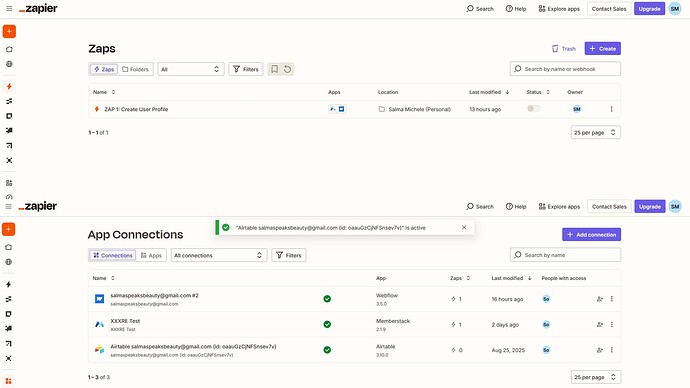
Task: Click orange plus button in Zaps page sidebar
Action: pos(9,31)
